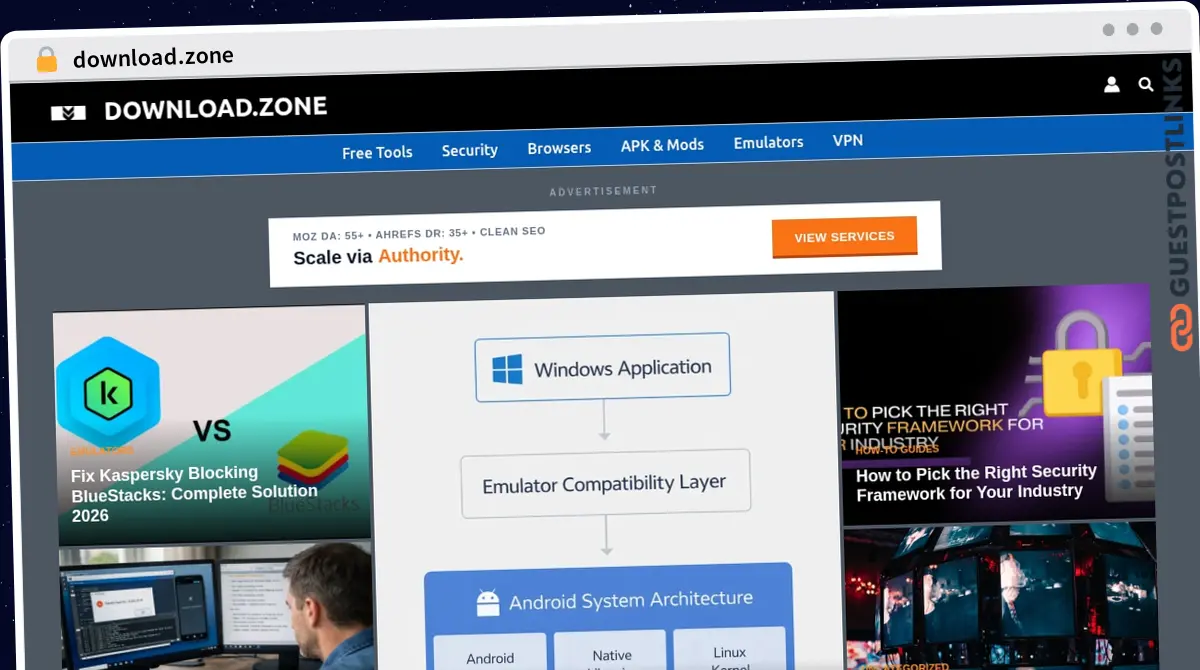The width and height of the screenshot is (1200, 670).
Task: Click the Scale via Authority ad text
Action: tap(378, 256)
